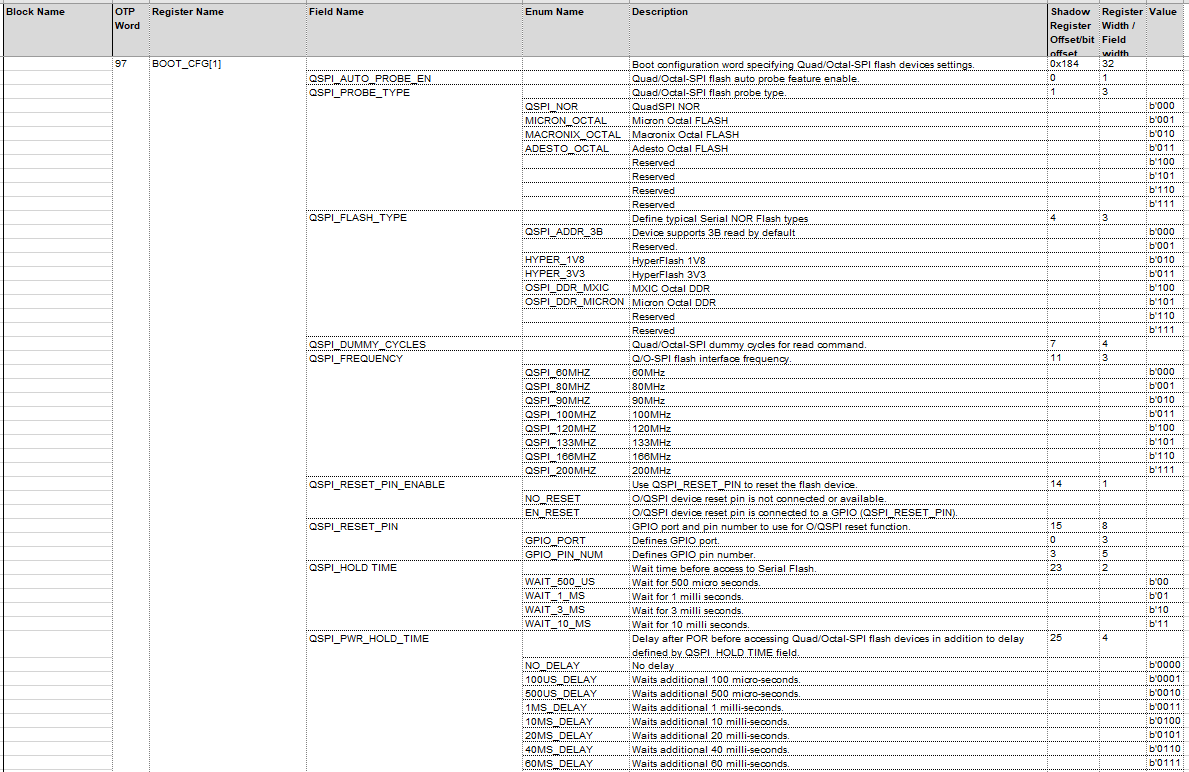Select the MACRONIX_OCTAL enum cell
The width and height of the screenshot is (1189, 772).
pyautogui.click(x=576, y=135)
